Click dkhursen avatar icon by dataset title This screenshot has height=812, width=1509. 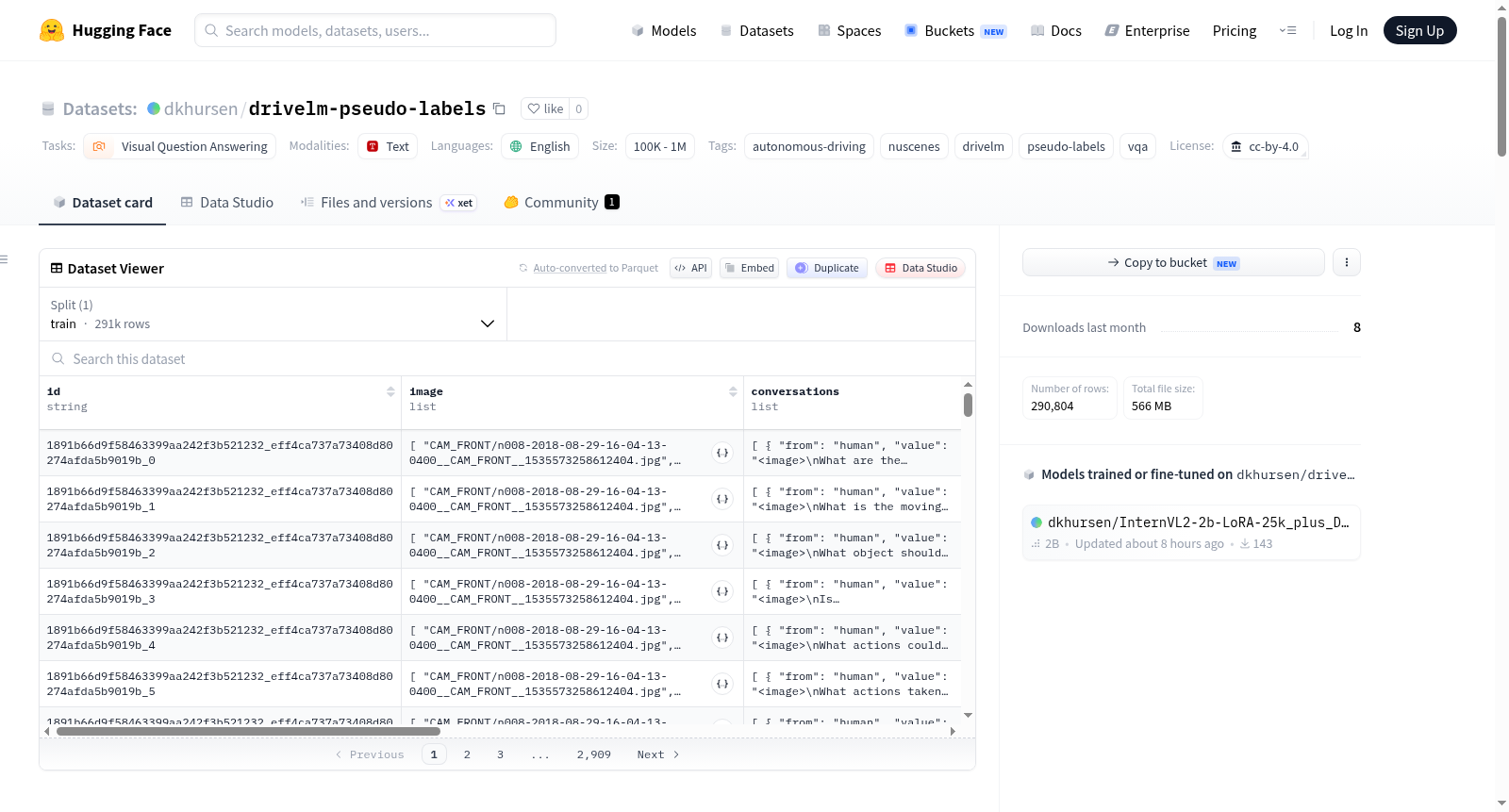point(154,108)
